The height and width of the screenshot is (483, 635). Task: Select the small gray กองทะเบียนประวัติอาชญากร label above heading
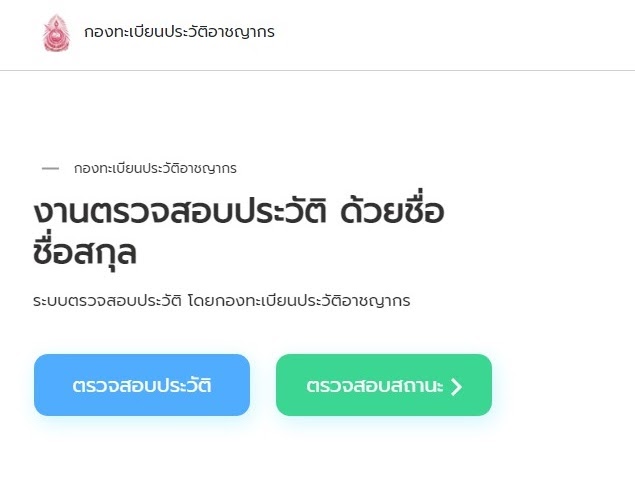tap(155, 168)
